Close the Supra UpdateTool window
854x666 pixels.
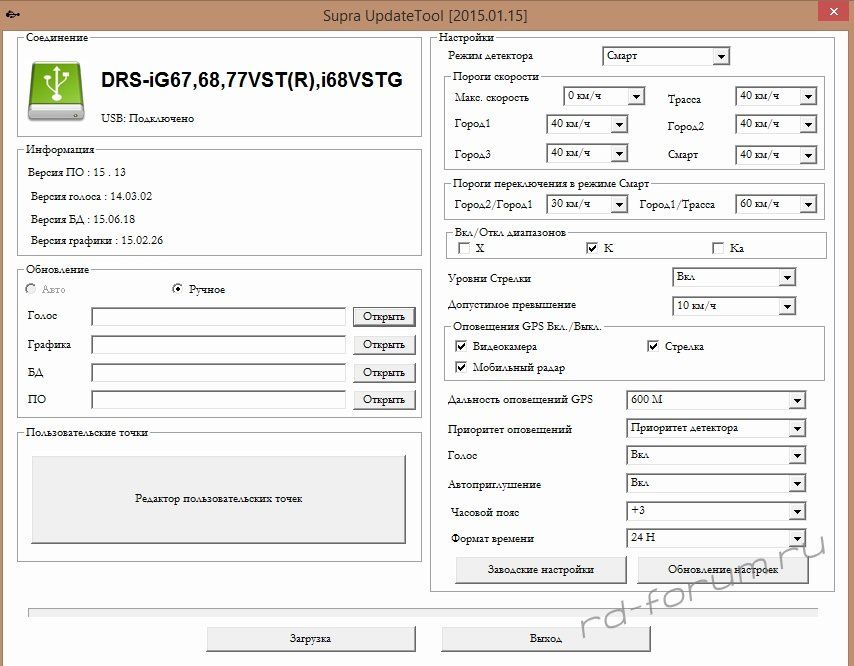point(834,12)
